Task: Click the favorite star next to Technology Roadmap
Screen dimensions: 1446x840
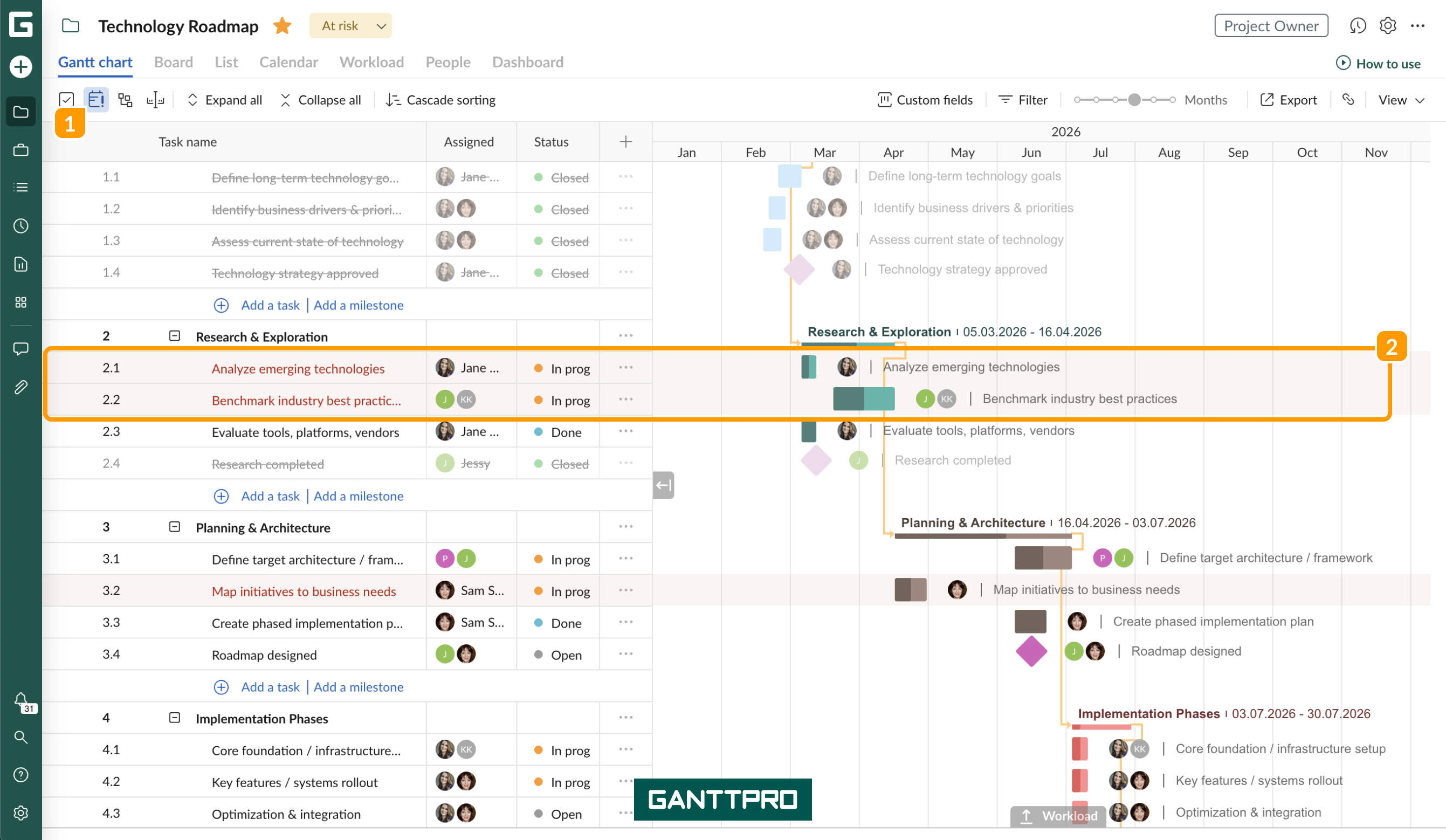Action: pos(283,26)
